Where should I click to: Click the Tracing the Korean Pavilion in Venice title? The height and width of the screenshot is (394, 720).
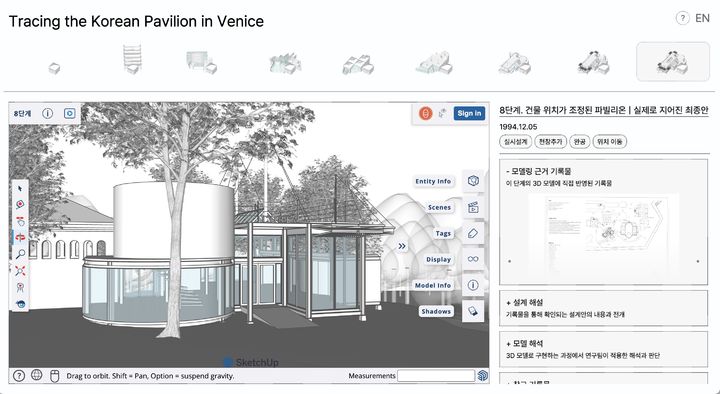(x=136, y=21)
